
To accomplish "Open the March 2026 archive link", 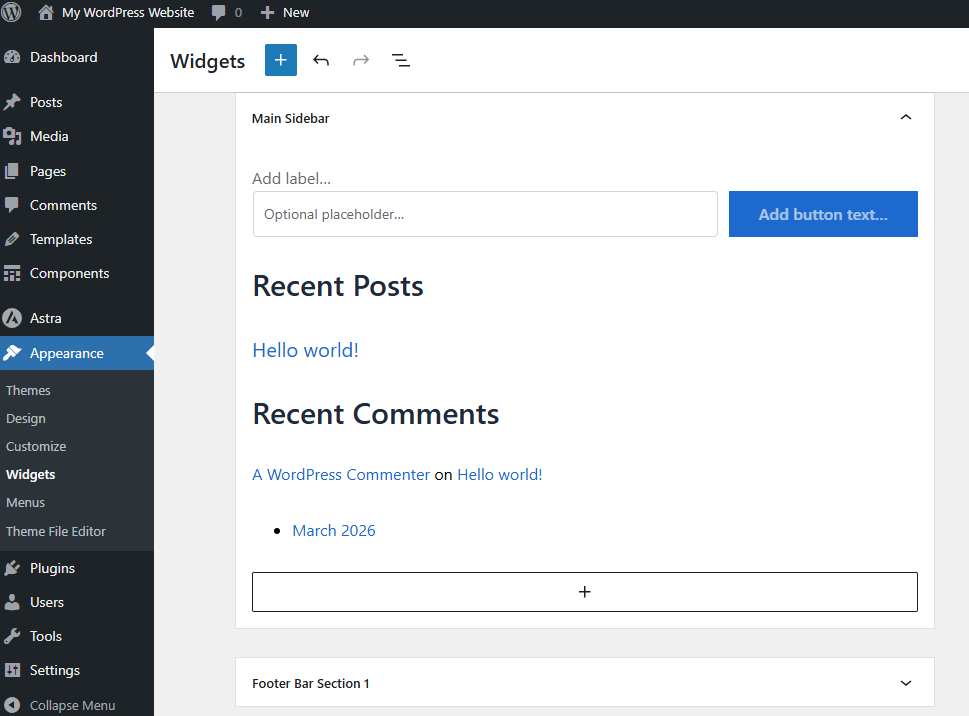I will pyautogui.click(x=334, y=530).
